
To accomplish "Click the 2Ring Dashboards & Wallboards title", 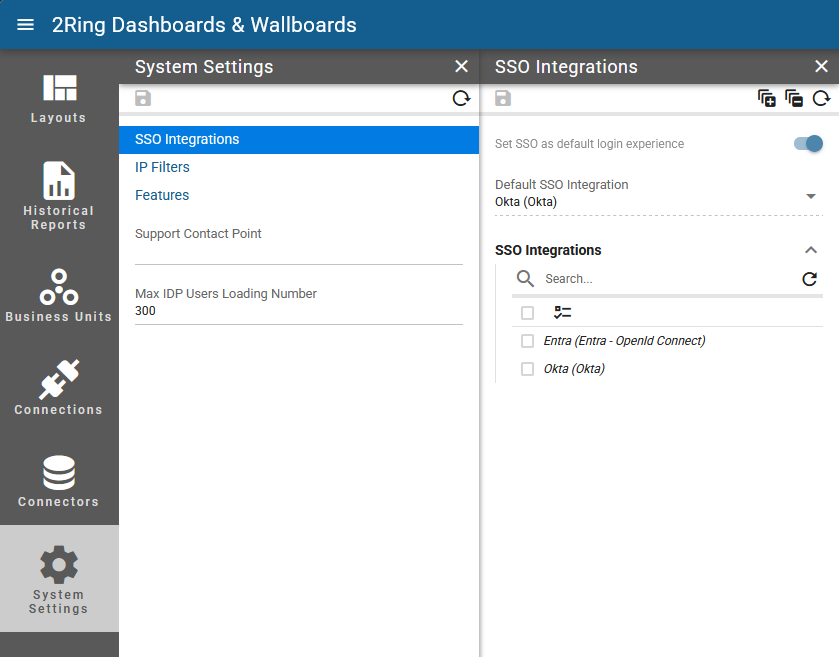I will 204,25.
